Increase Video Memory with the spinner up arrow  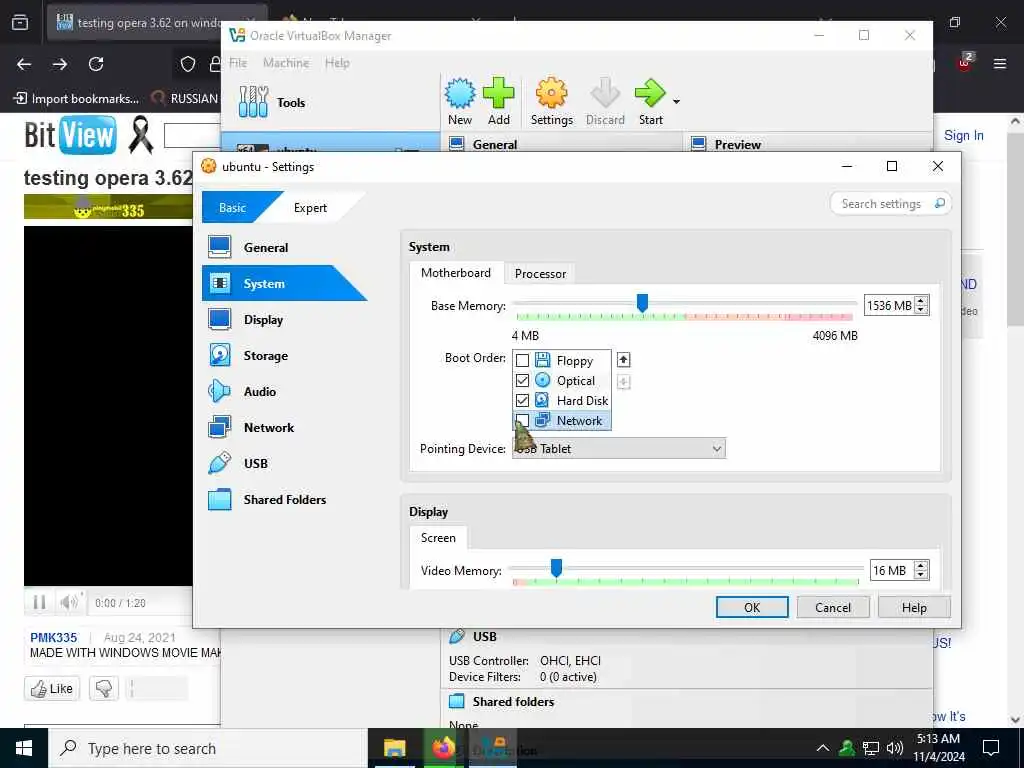point(921,566)
